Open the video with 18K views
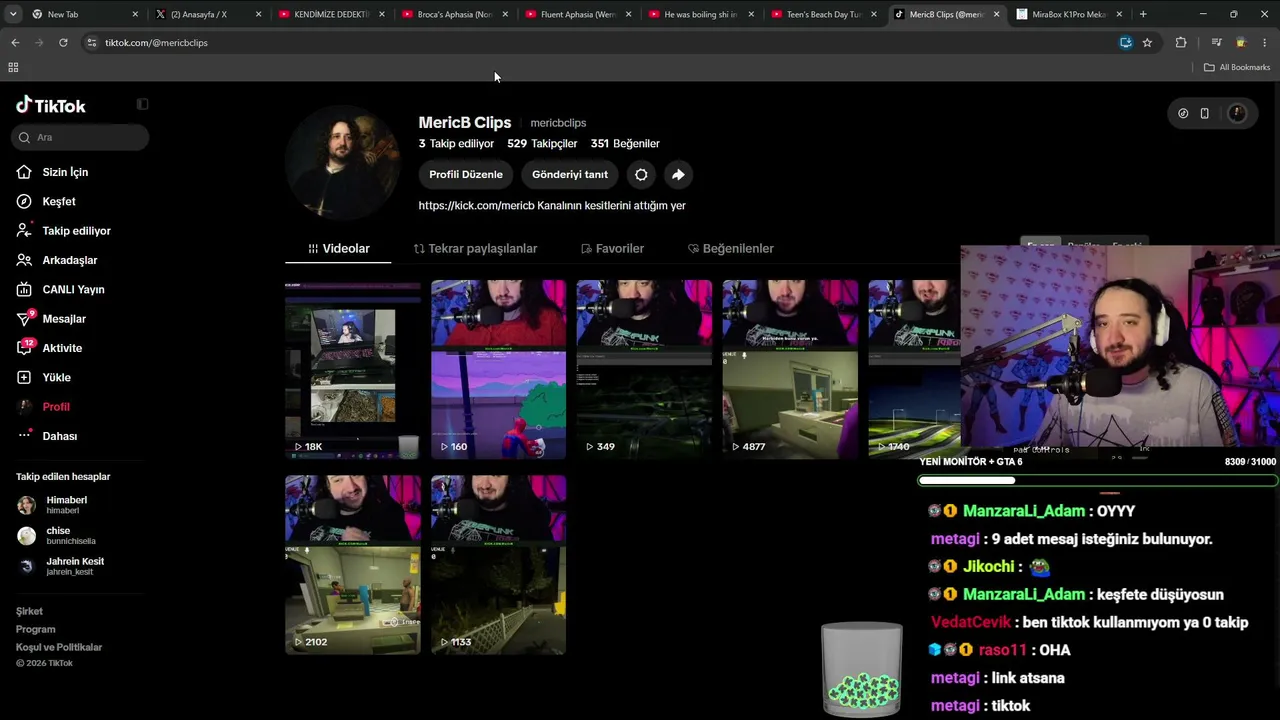The height and width of the screenshot is (720, 1280). pyautogui.click(x=353, y=369)
